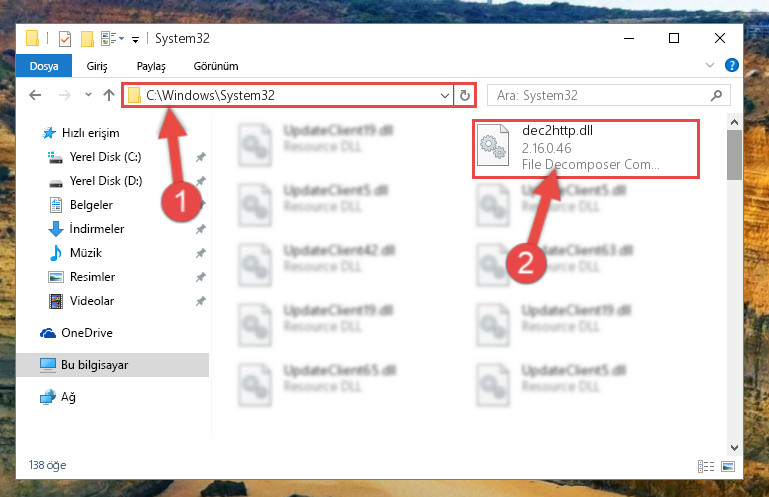Toggle the pin beside Müzik
Image resolution: width=769 pixels, height=497 pixels.
tap(201, 253)
